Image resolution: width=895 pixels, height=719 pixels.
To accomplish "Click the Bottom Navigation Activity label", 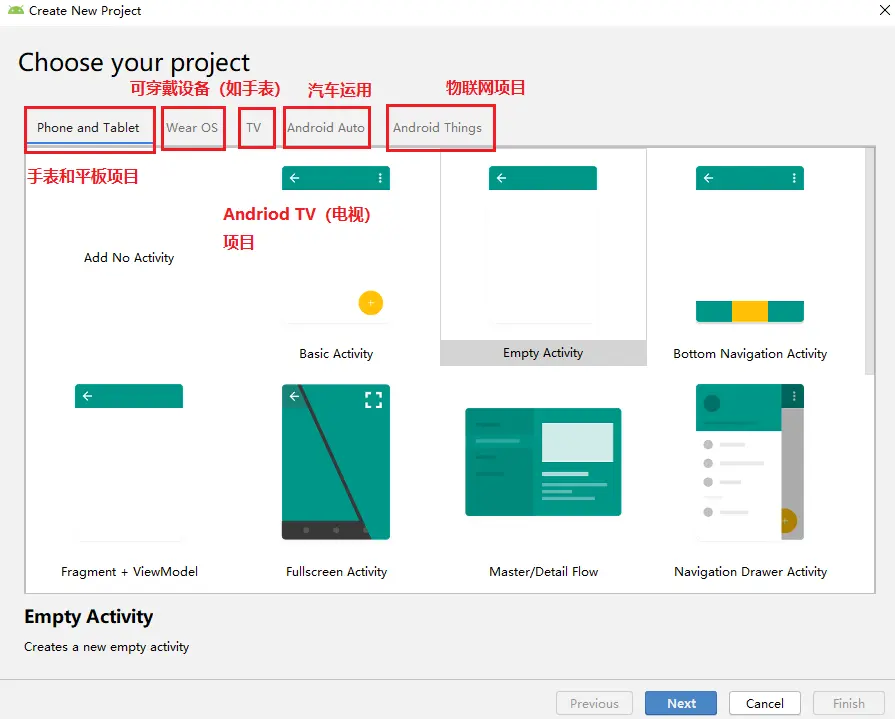I will pyautogui.click(x=750, y=354).
